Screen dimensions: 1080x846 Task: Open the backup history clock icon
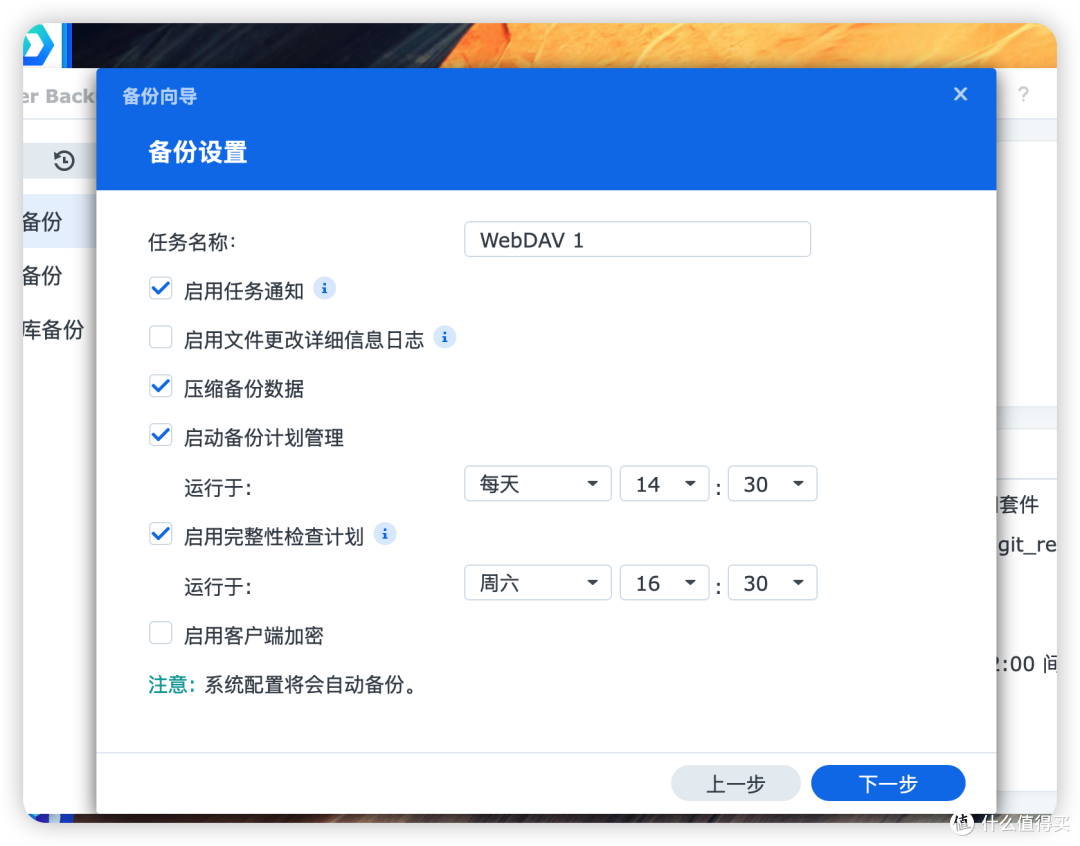pos(63,161)
